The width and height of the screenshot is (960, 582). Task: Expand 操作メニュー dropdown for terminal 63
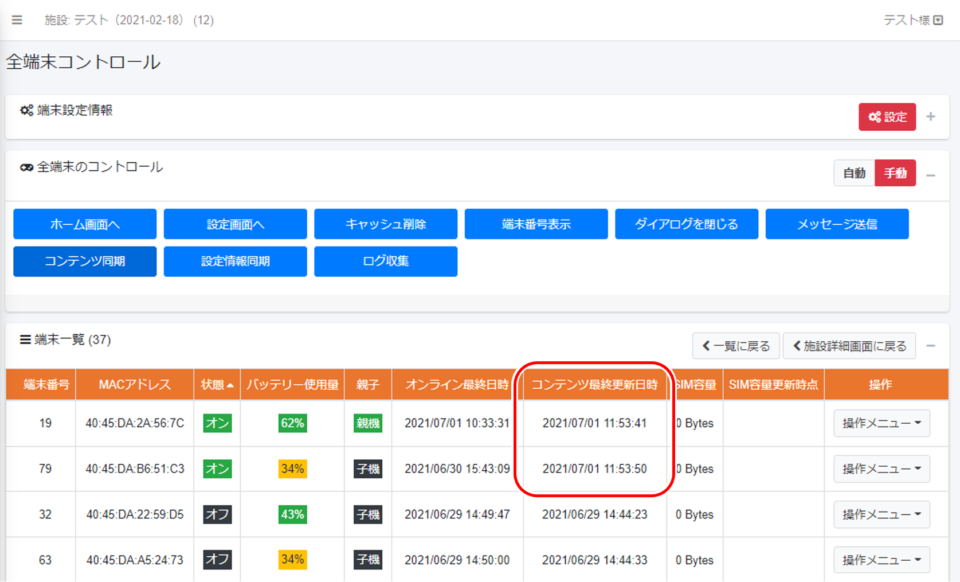pyautogui.click(x=881, y=560)
